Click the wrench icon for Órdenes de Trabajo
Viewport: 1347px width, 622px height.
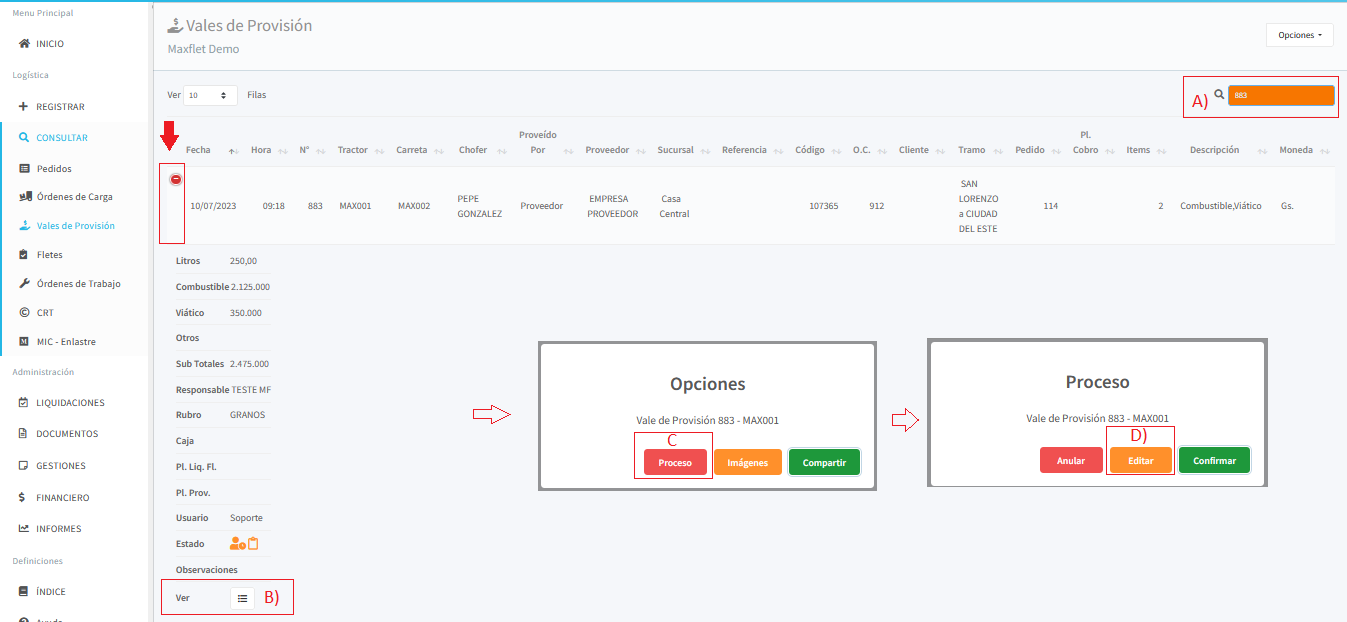click(x=25, y=284)
